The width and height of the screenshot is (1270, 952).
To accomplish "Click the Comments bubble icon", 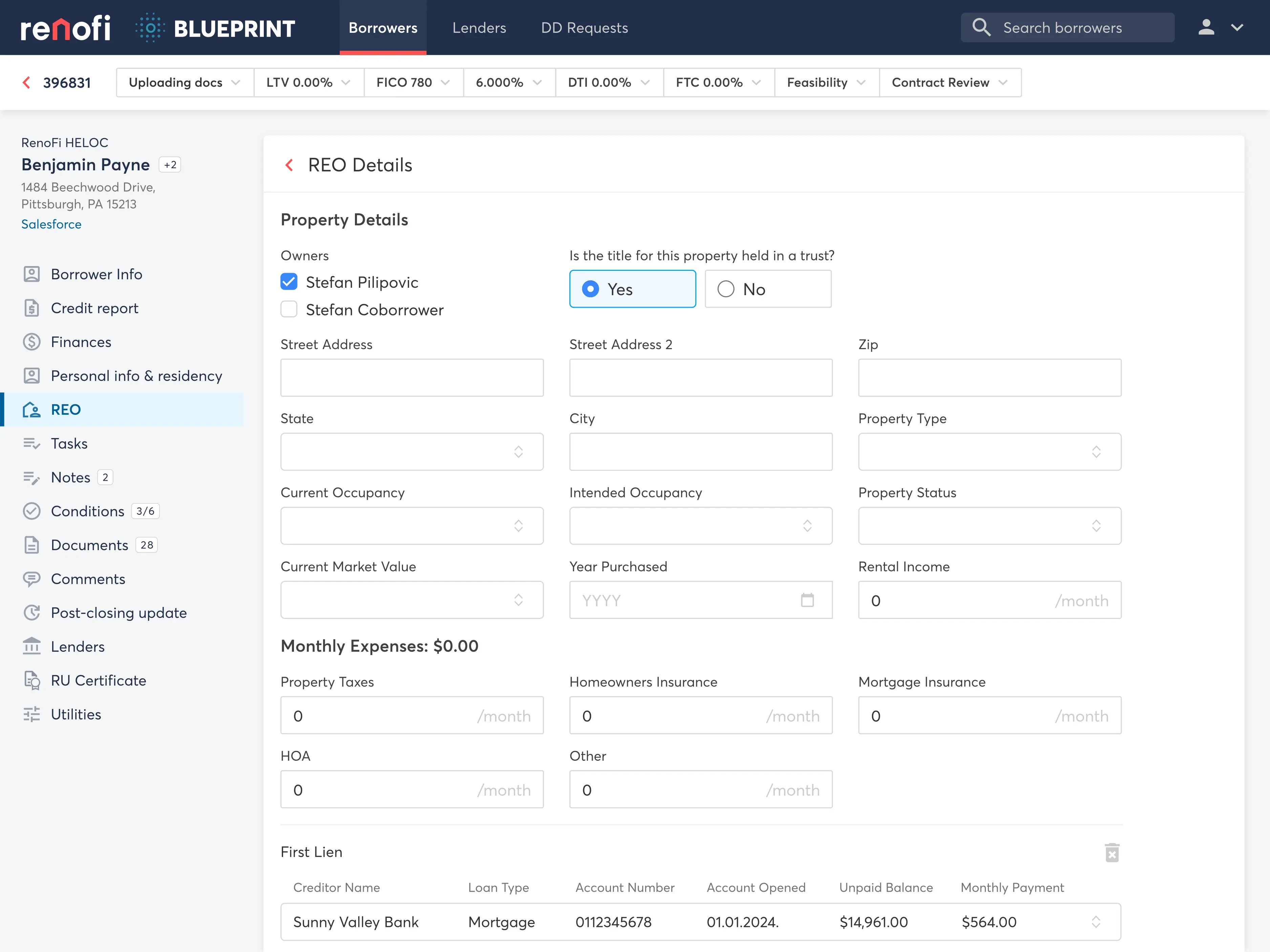I will coord(31,579).
